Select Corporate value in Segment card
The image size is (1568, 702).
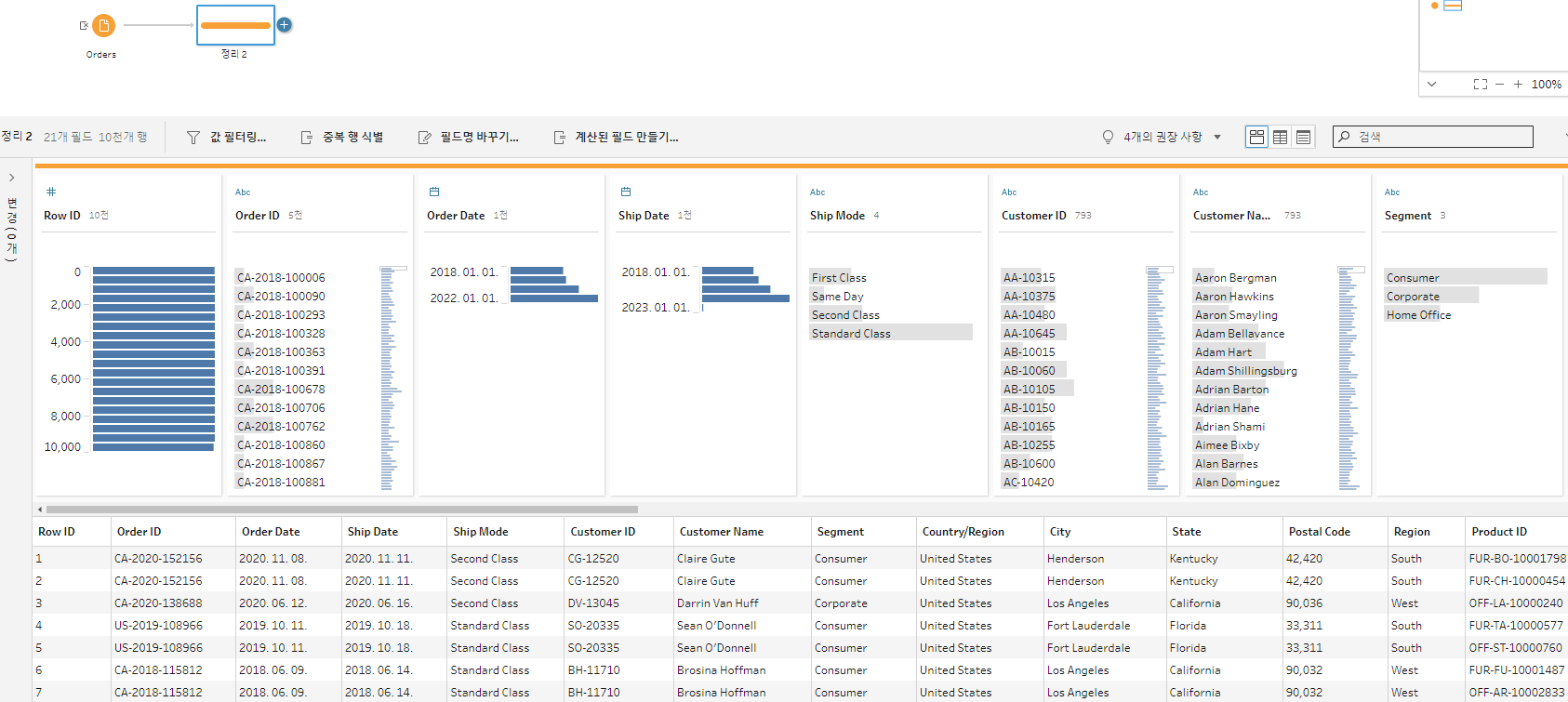pos(1430,296)
